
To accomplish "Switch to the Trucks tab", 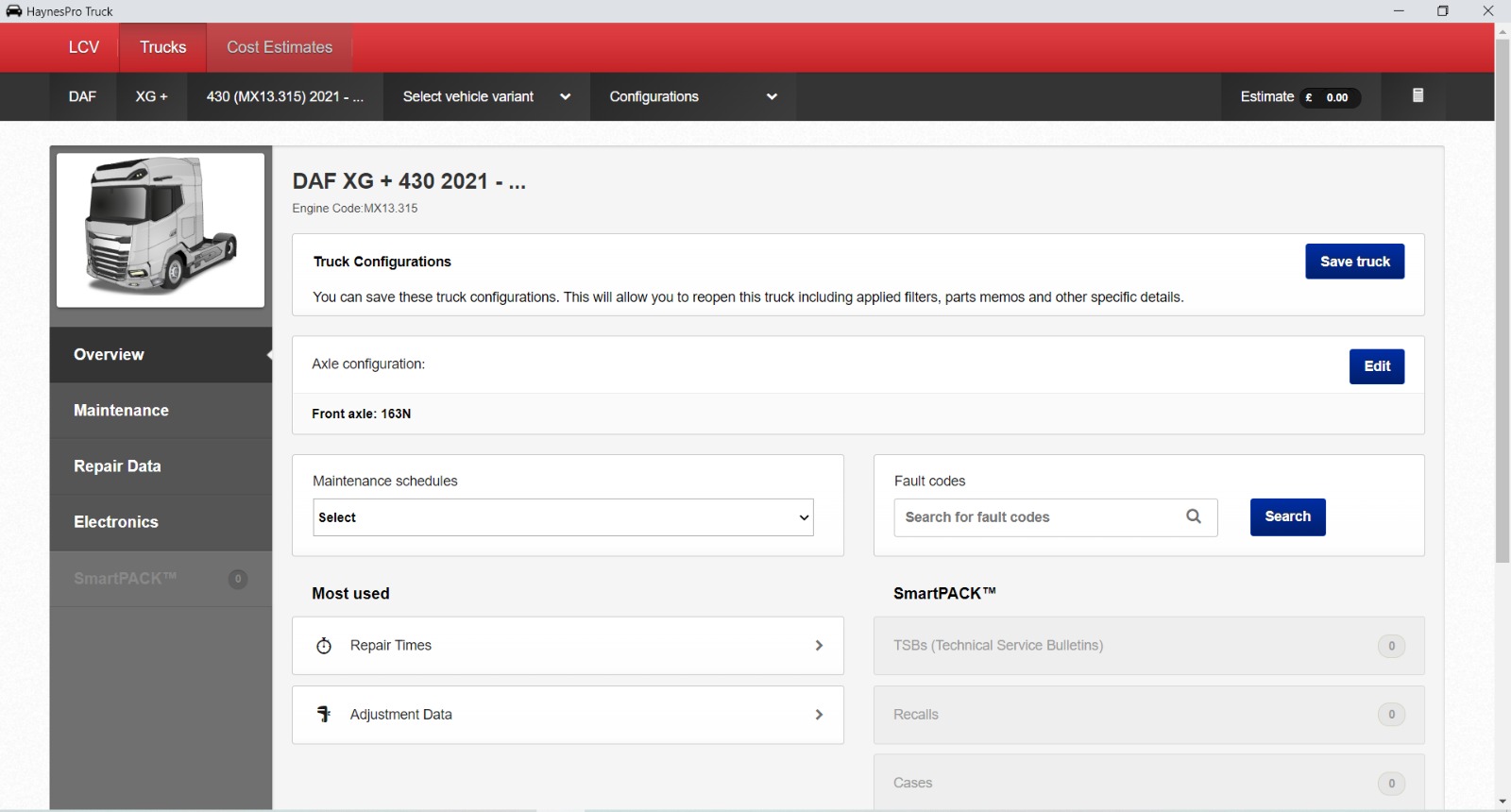I will pos(162,47).
